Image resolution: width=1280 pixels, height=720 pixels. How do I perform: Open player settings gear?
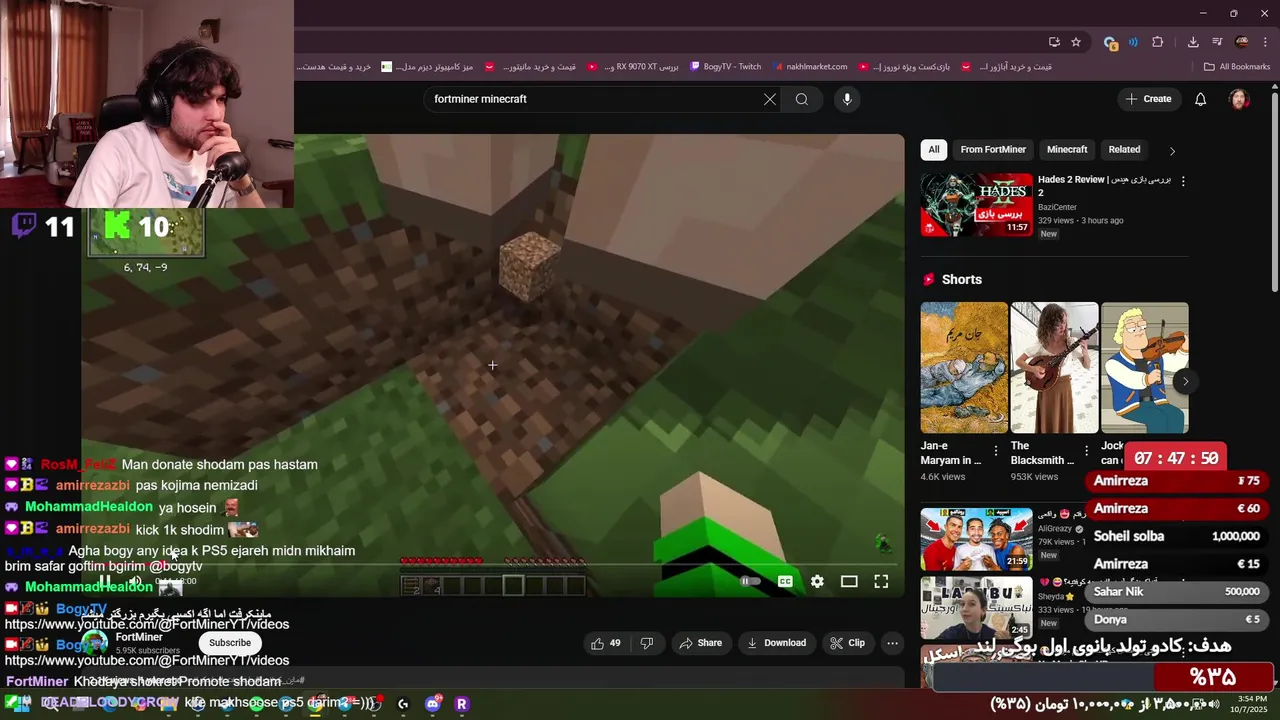tap(817, 581)
